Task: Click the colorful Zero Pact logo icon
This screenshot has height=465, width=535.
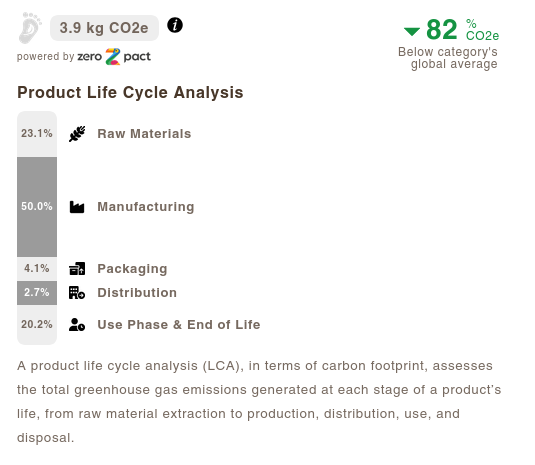Action: pos(113,57)
